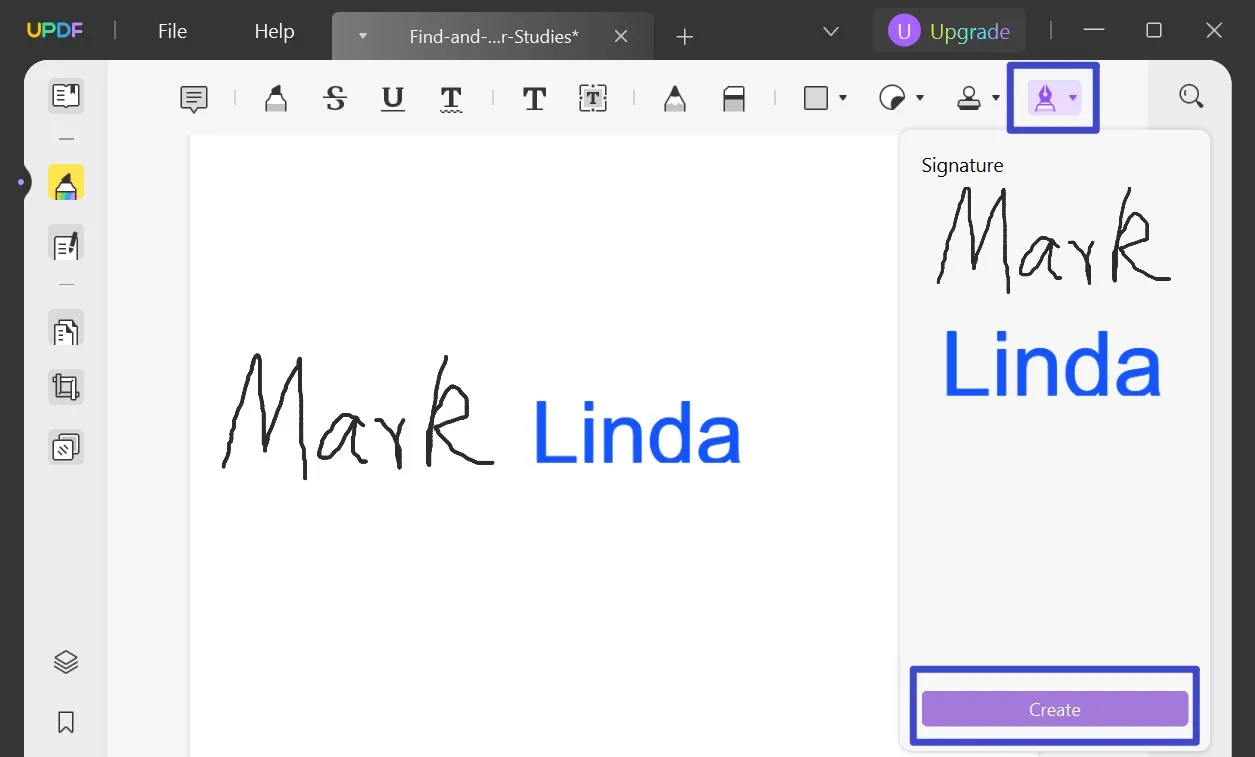Select the underline markup tool

[393, 98]
